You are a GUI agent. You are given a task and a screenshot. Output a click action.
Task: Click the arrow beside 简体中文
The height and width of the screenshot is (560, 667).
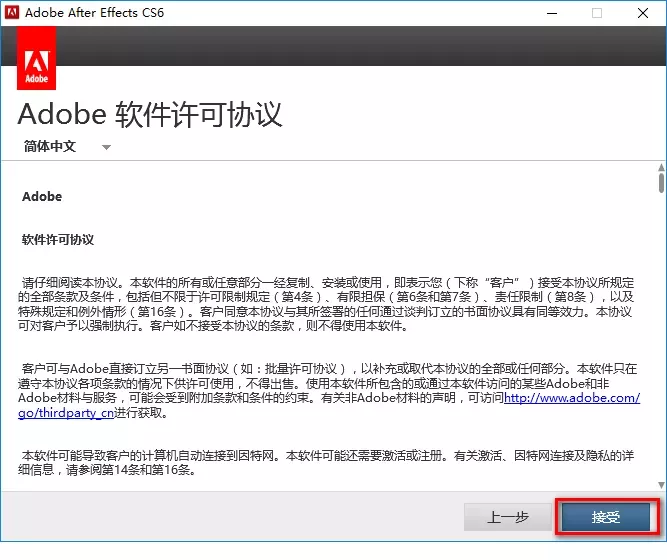pyautogui.click(x=106, y=147)
